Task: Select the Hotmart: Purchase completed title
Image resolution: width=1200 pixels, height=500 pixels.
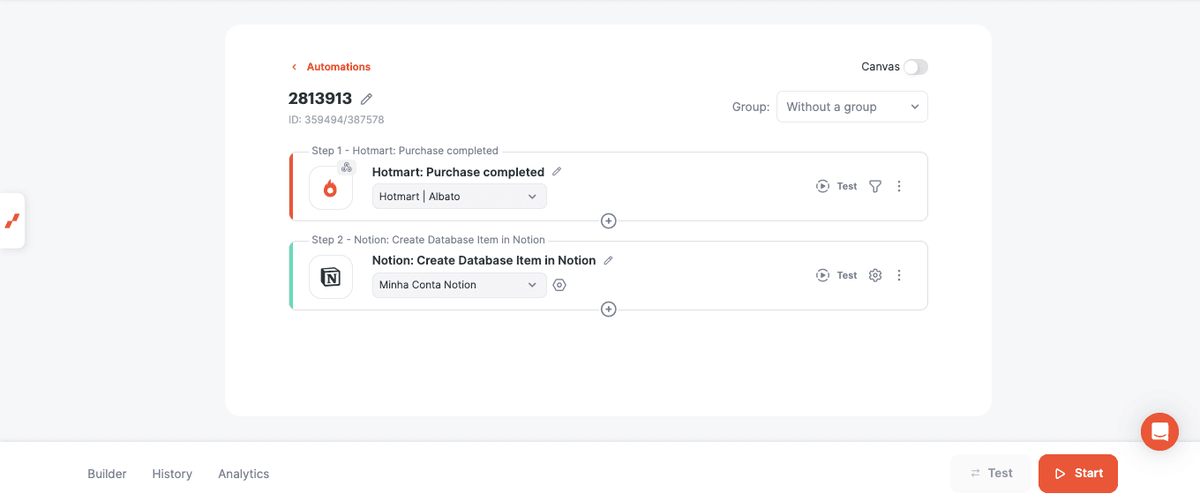Action: tap(458, 172)
